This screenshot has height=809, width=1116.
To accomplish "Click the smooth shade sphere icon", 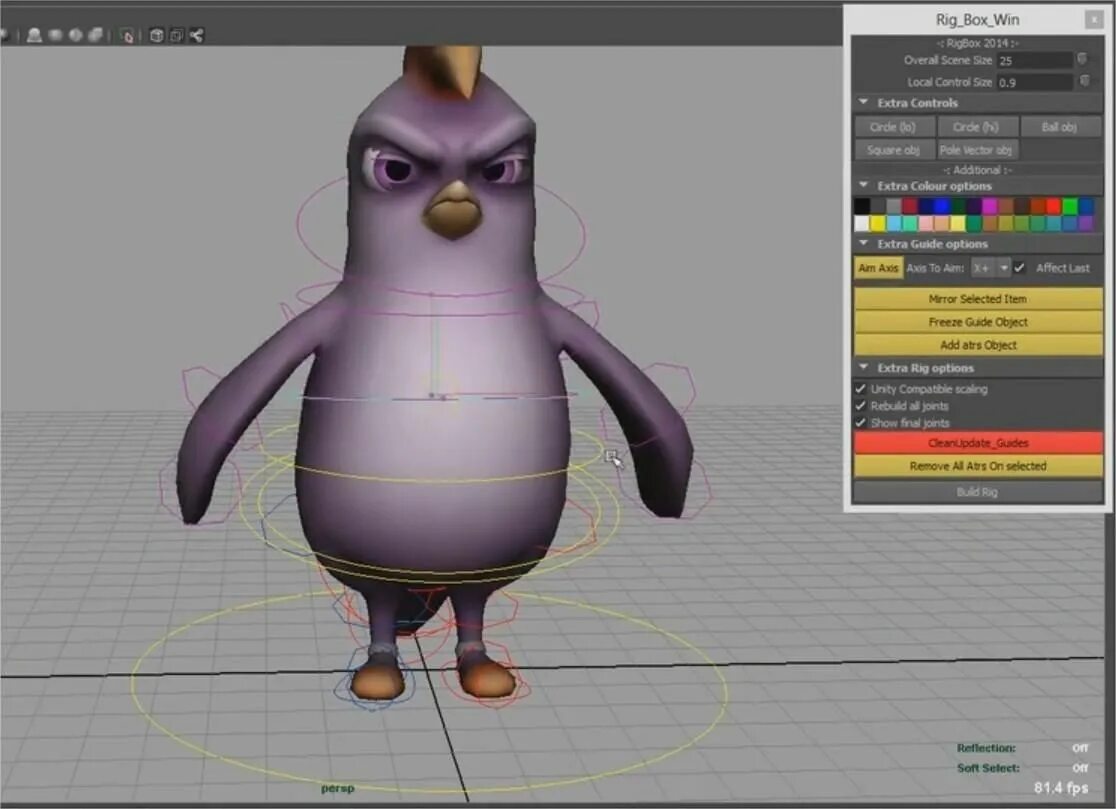I will 55,35.
